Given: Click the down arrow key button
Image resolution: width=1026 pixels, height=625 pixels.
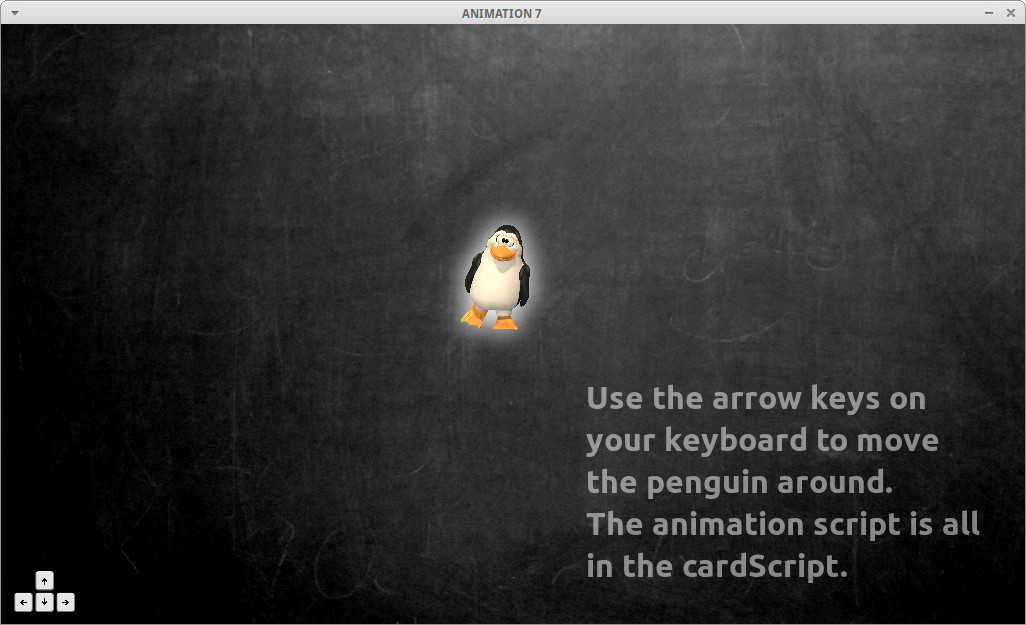Looking at the screenshot, I should tap(44, 602).
